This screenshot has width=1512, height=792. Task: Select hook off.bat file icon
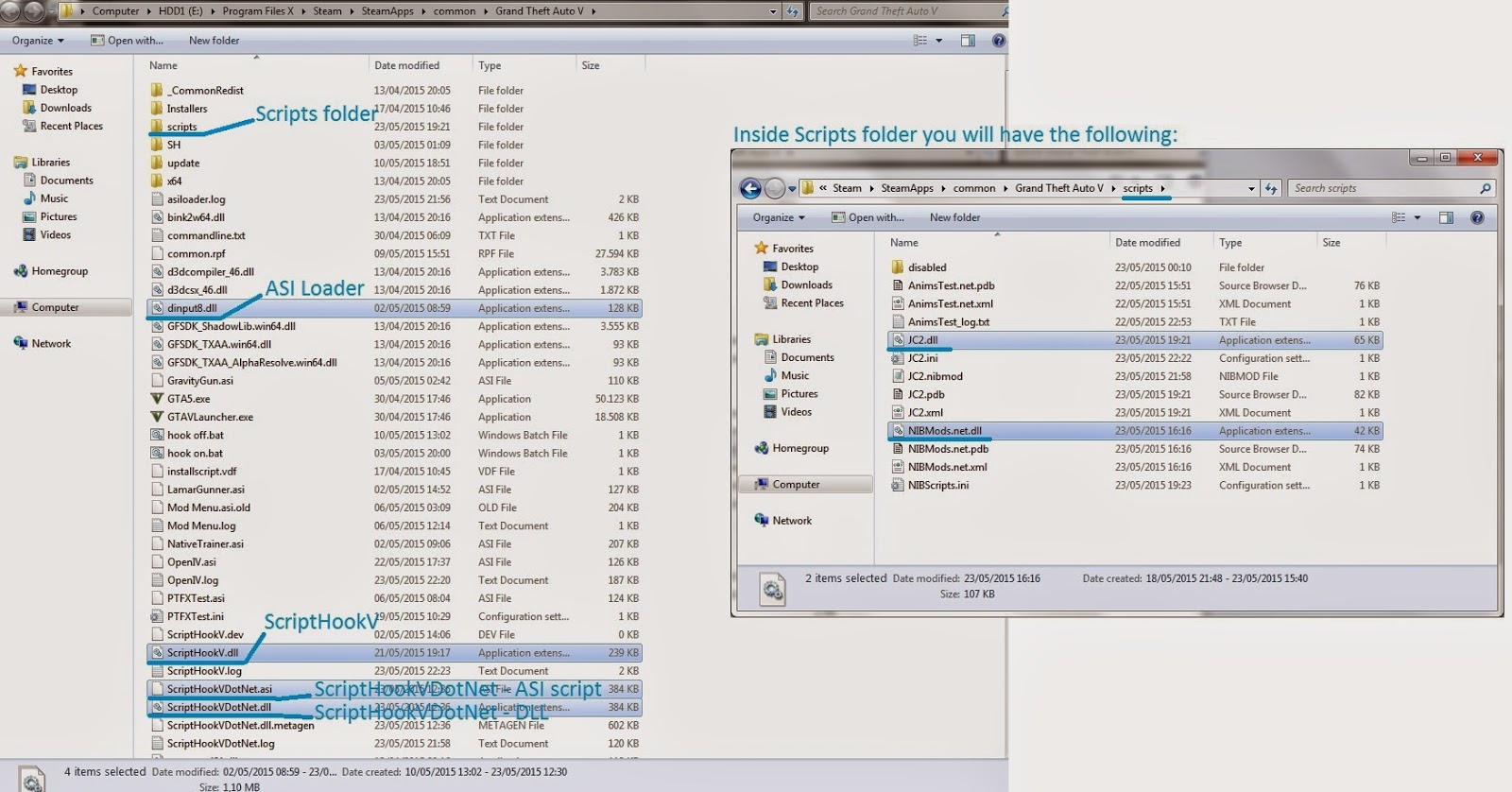pyautogui.click(x=157, y=435)
